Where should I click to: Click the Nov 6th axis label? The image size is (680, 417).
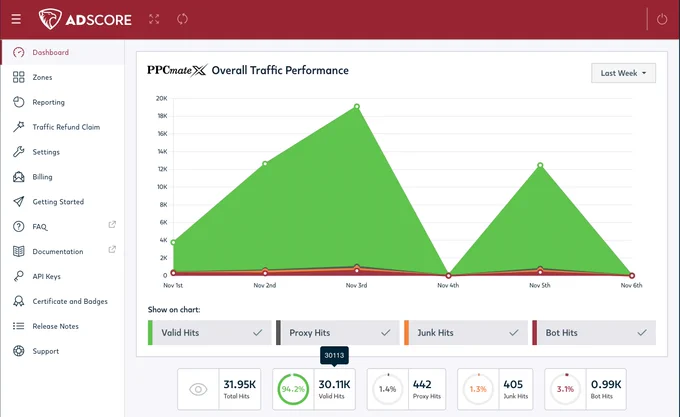[631, 285]
